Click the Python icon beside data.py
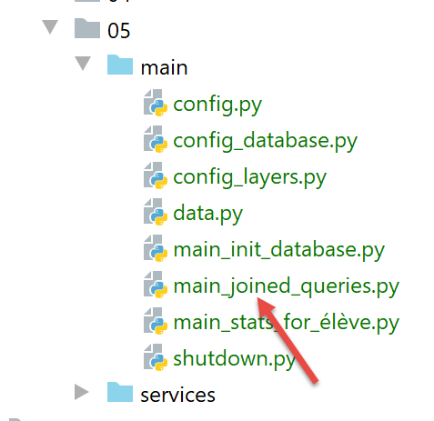434x421 pixels. click(x=156, y=212)
